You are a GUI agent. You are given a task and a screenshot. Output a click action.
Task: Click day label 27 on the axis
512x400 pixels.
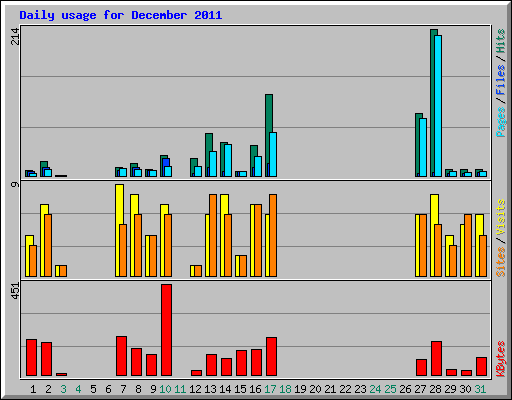(x=420, y=389)
